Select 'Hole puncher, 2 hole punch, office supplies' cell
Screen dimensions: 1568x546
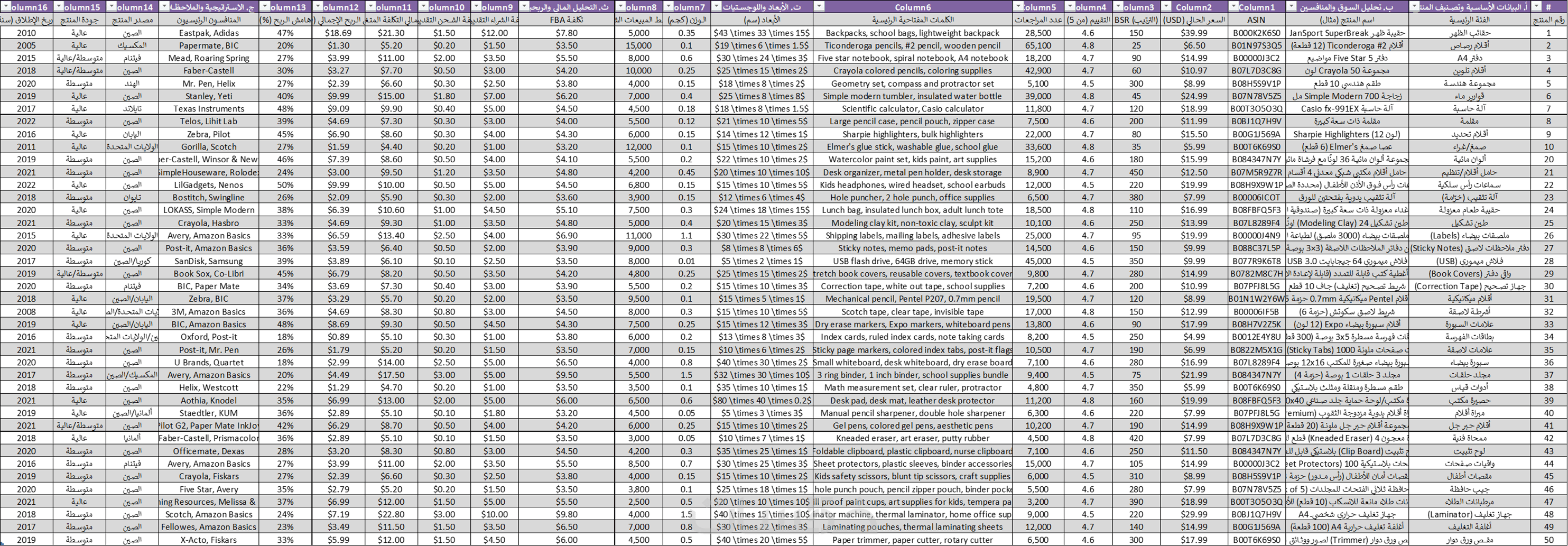point(912,198)
